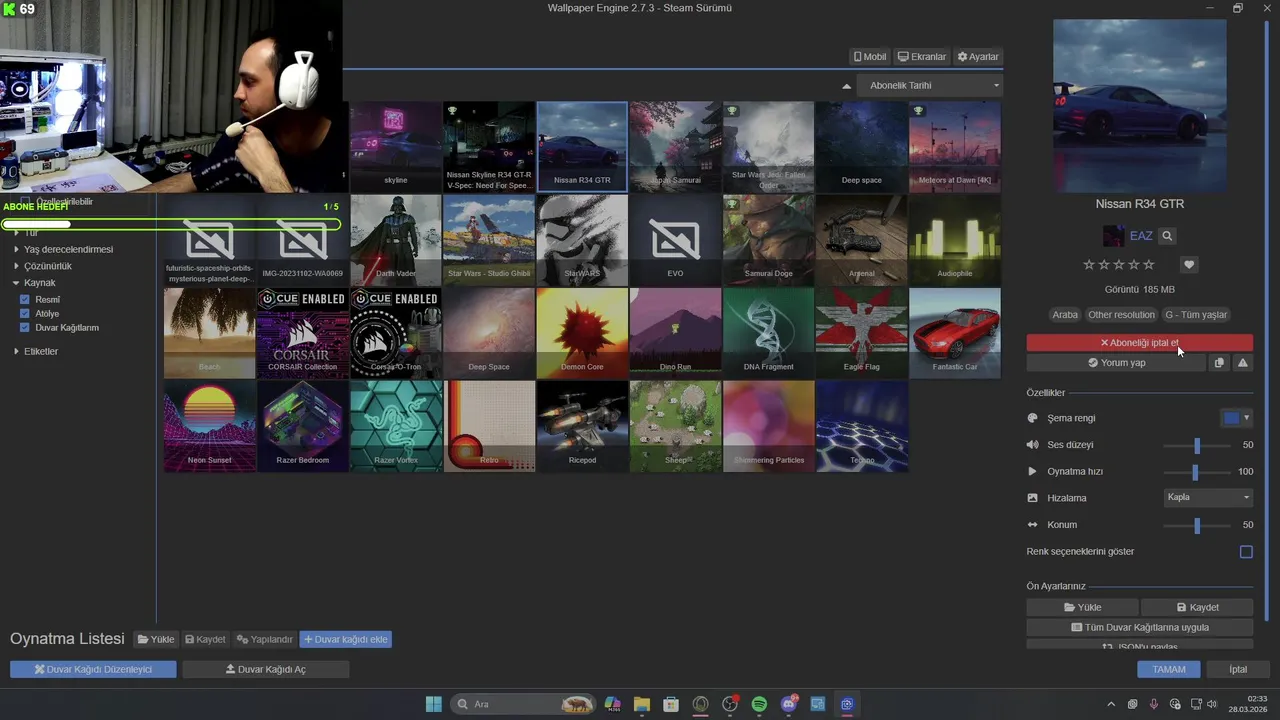Enable Renk seçeneklerini göster checkbox
Screen dimensions: 1280x720
pyautogui.click(x=1246, y=552)
